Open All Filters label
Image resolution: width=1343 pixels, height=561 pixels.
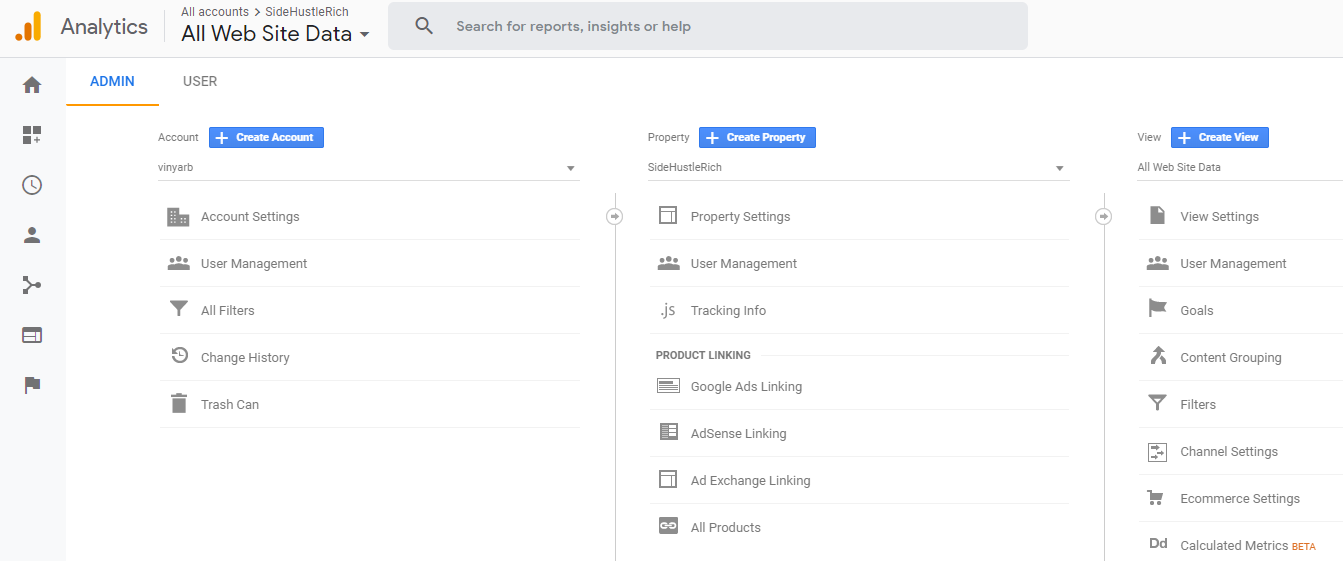228,311
